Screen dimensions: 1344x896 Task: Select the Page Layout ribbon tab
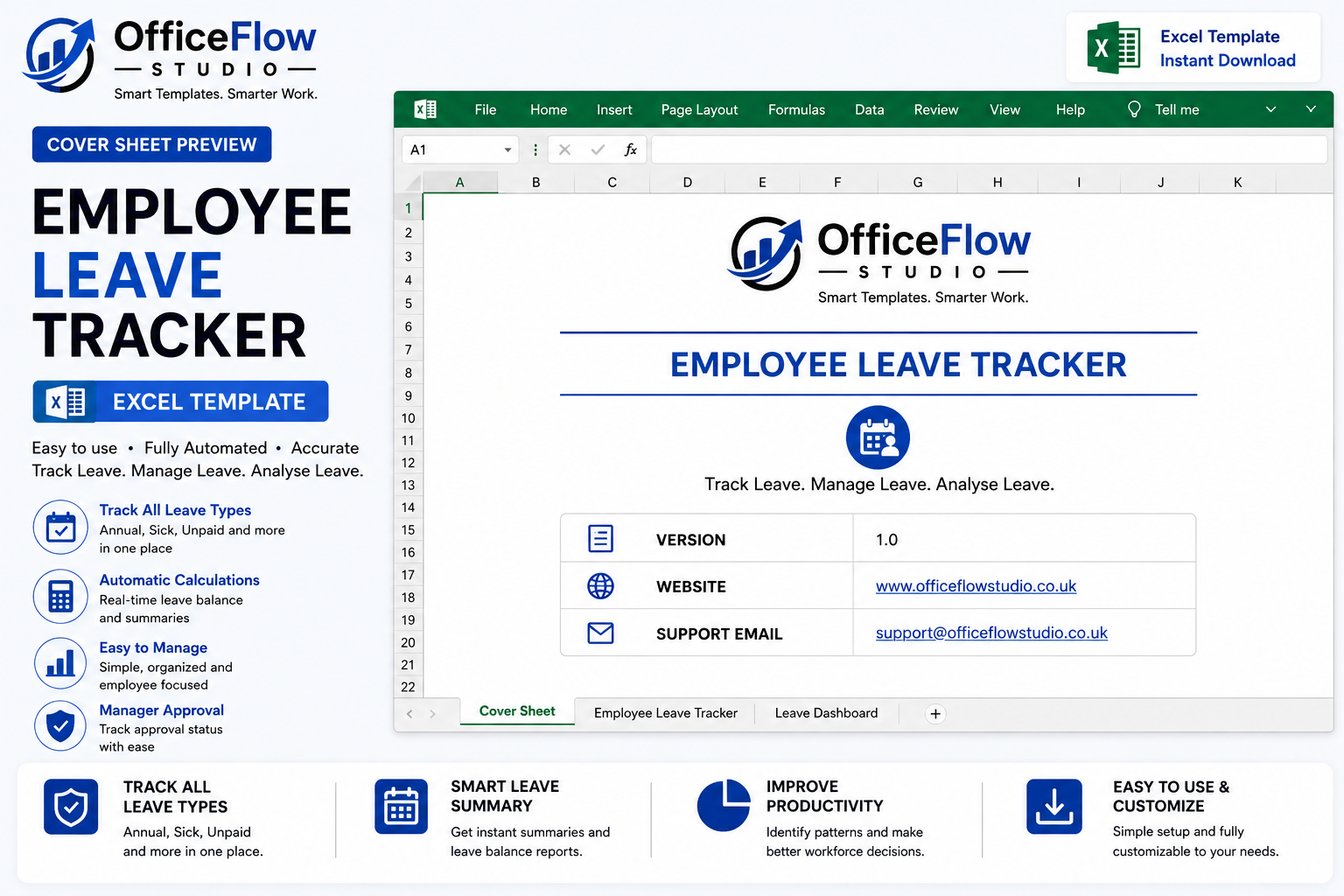pos(699,109)
